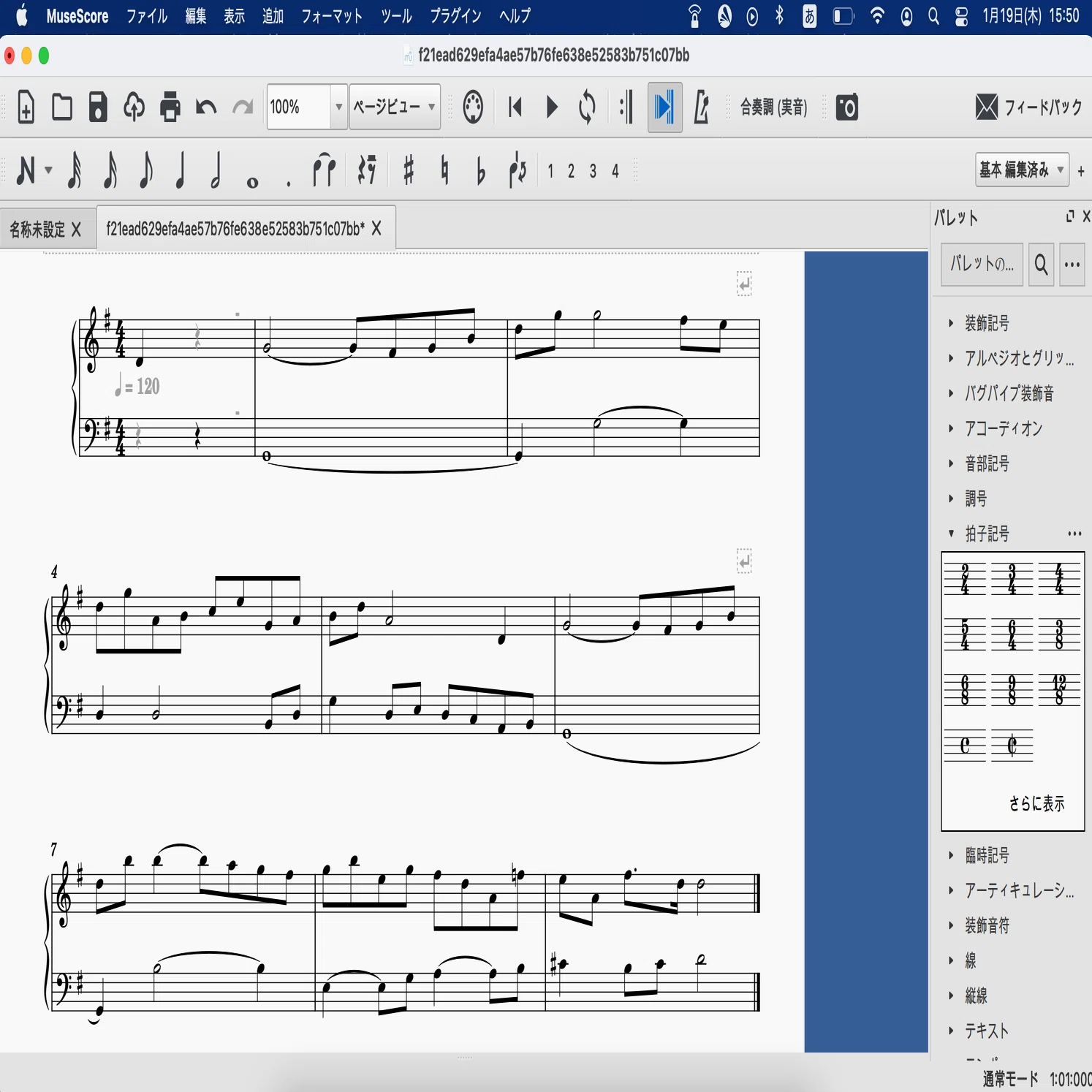Expand the 装飾記号 palette
The image size is (1092, 1092).
tap(987, 323)
